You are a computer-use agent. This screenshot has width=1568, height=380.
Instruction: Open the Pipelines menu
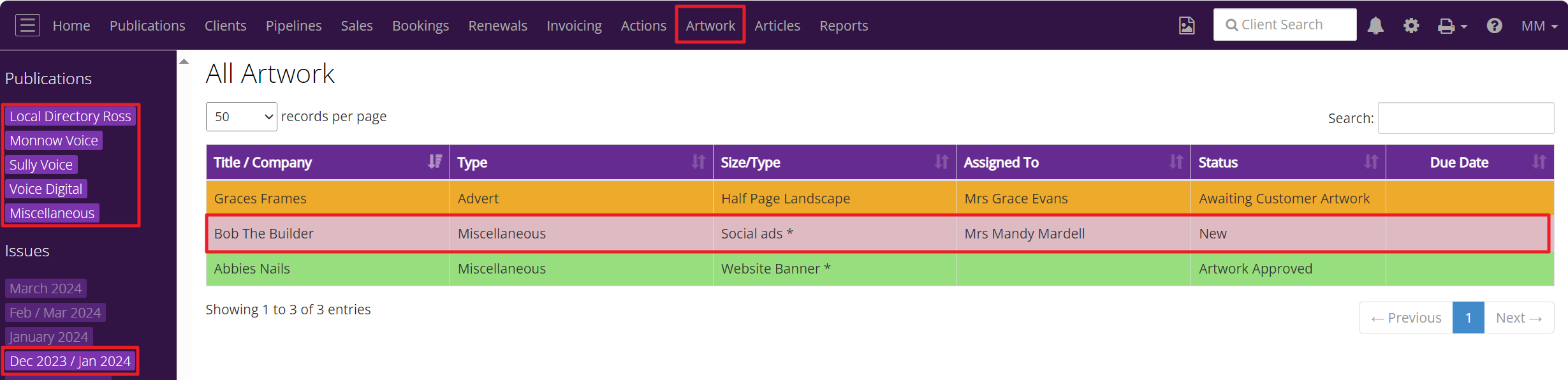tap(293, 26)
